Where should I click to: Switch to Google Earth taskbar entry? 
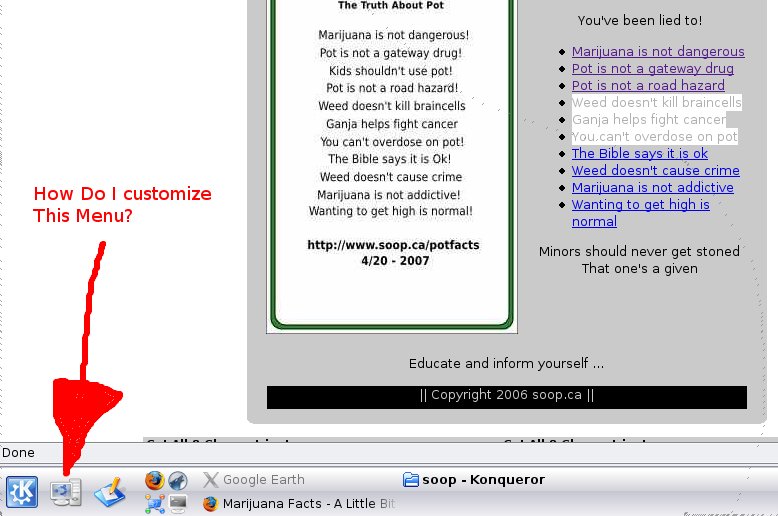coord(254,480)
